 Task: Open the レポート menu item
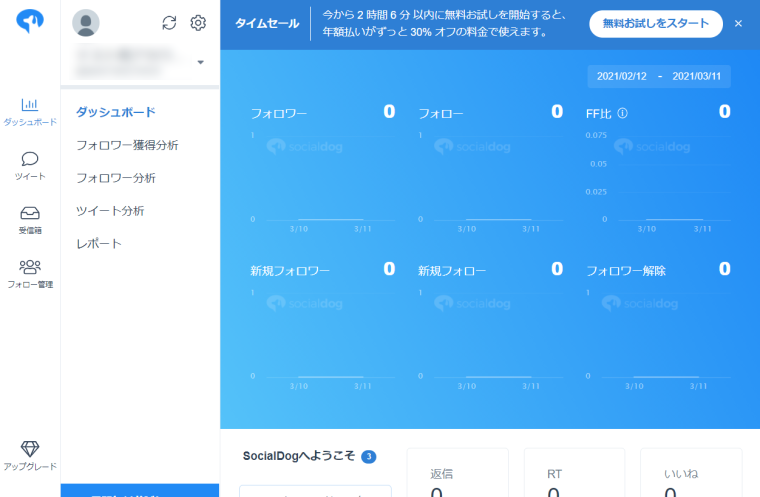point(99,244)
